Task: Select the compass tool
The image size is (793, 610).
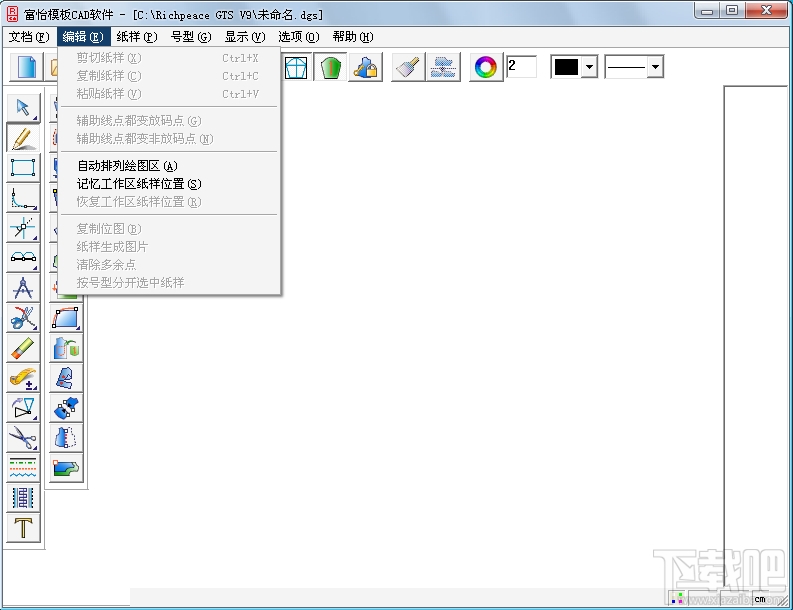Action: click(x=23, y=288)
